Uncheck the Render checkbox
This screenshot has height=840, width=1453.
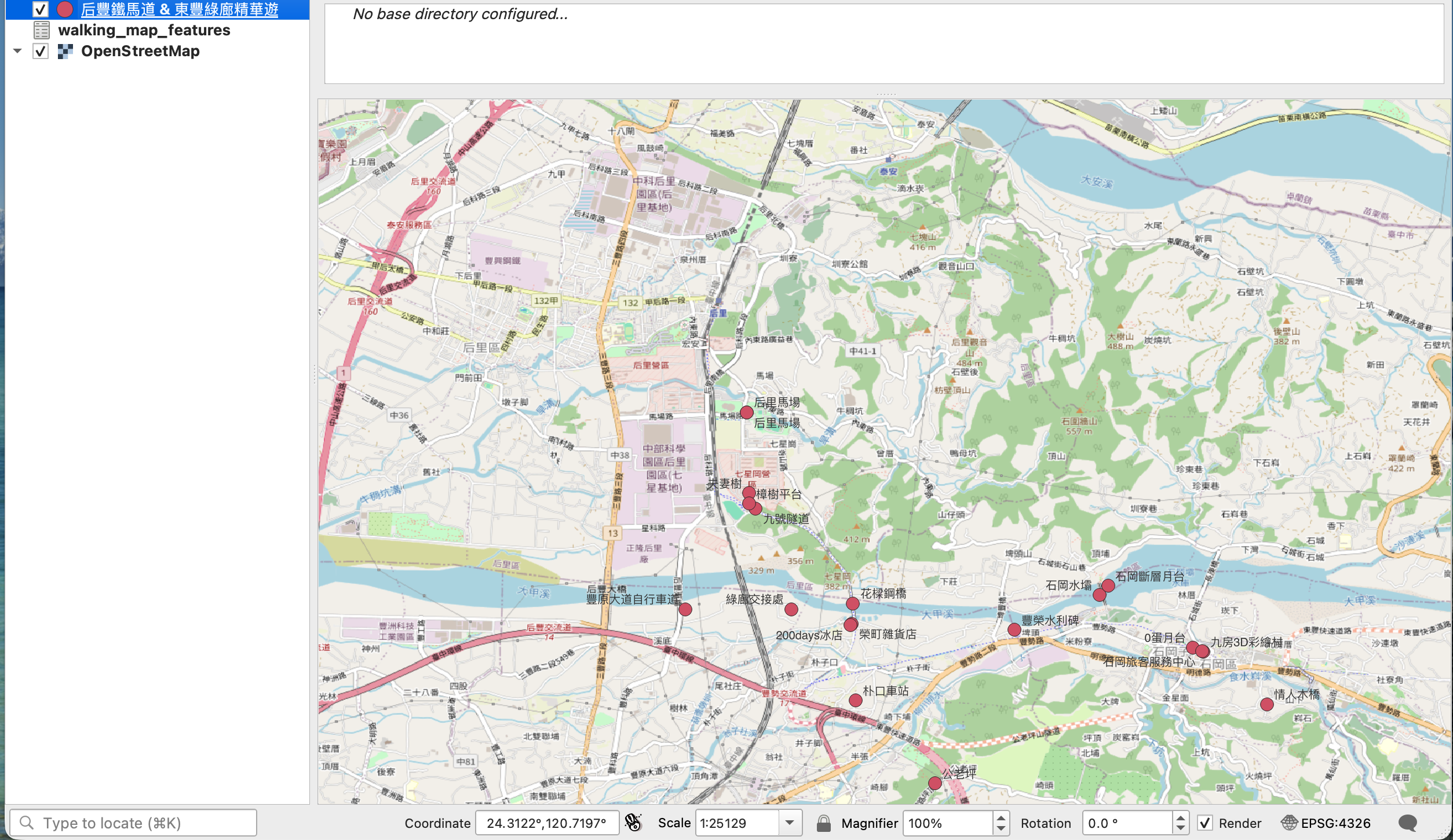point(1206,823)
